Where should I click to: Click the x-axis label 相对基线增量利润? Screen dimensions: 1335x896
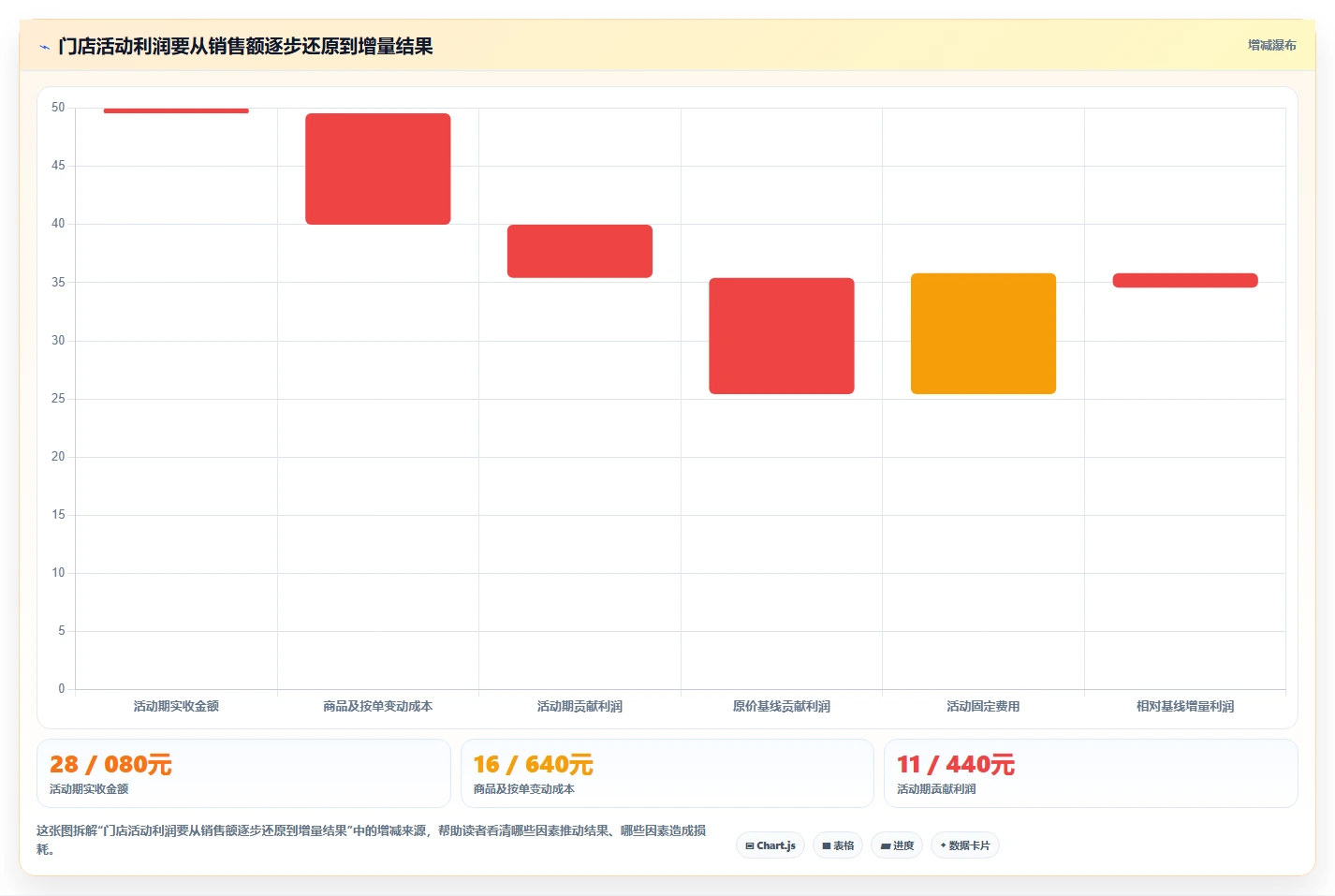click(x=1185, y=706)
